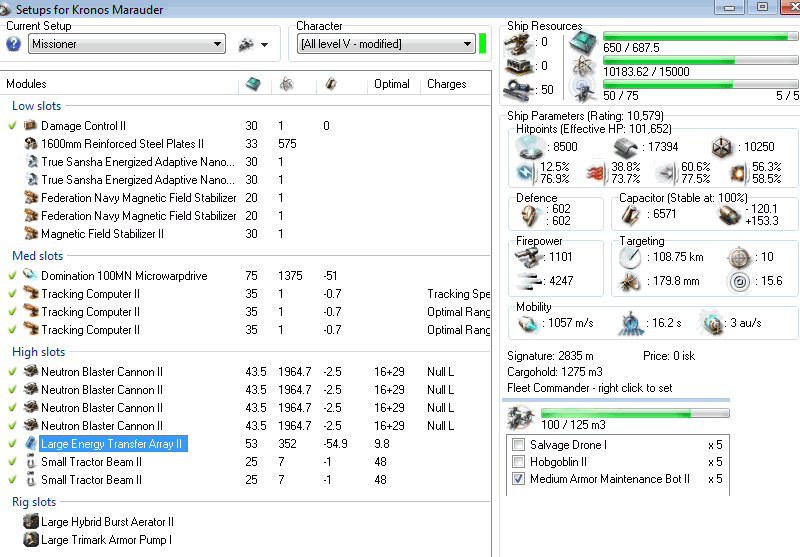
Task: Click the explosive resistance icon
Action: click(739, 173)
